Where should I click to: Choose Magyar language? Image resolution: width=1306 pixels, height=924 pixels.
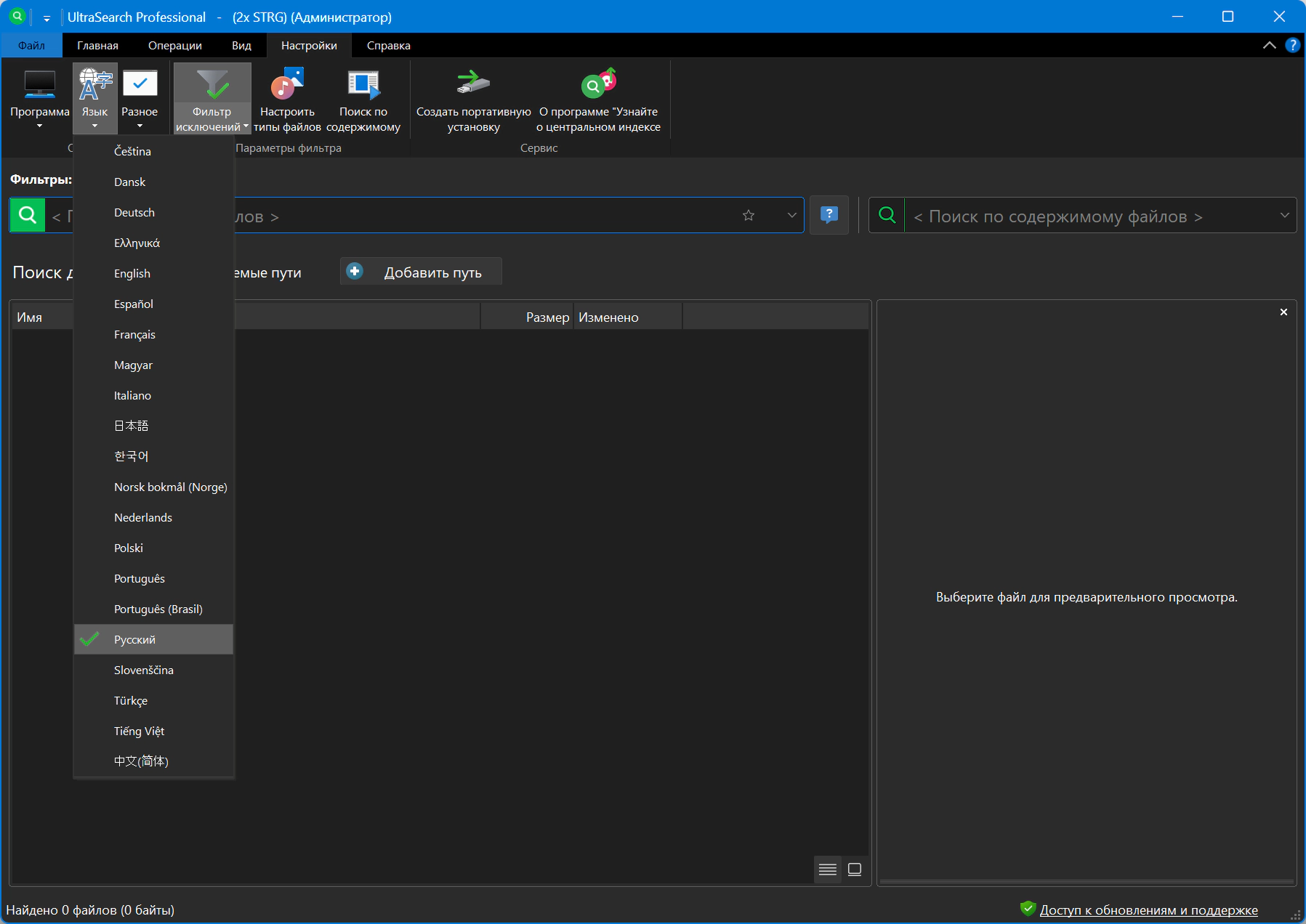tap(153, 365)
